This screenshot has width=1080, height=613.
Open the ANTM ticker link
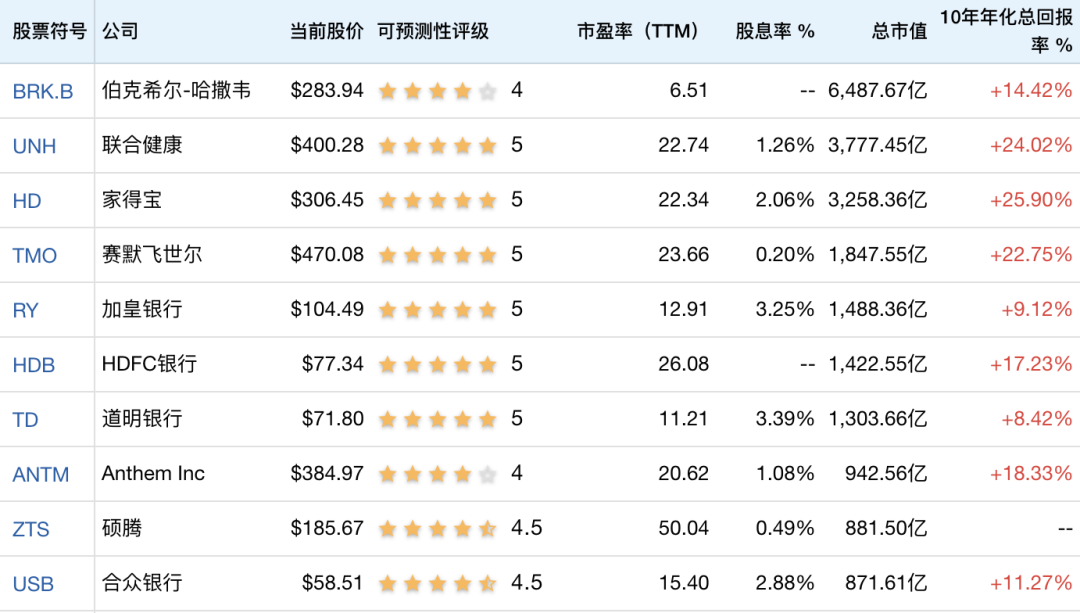click(x=41, y=475)
